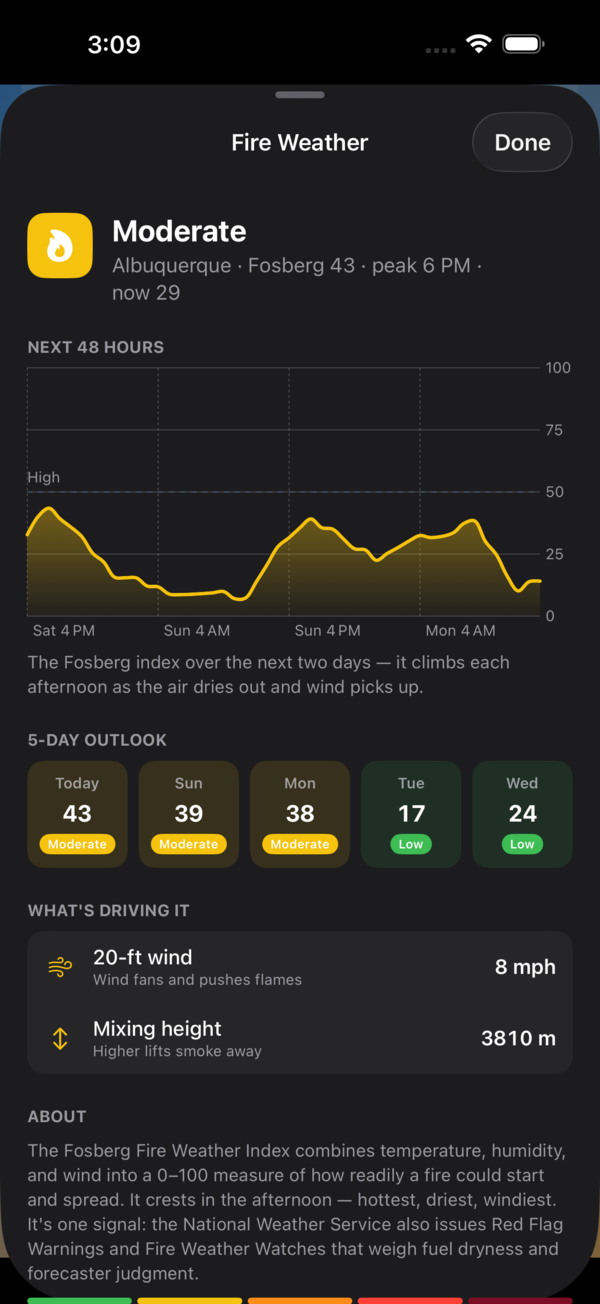Tap the 8 mph wind value
600x1304 pixels.
[x=525, y=967]
